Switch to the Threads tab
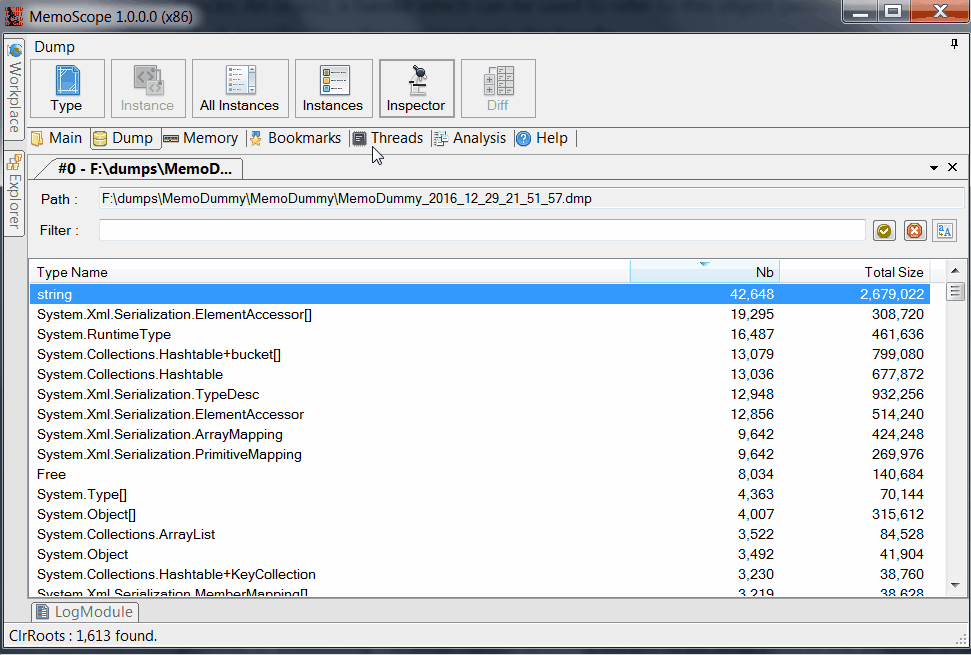 388,138
